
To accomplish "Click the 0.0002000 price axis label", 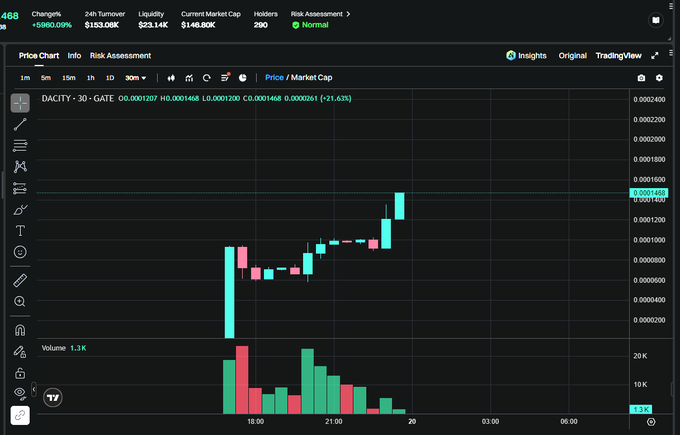I will [649, 139].
